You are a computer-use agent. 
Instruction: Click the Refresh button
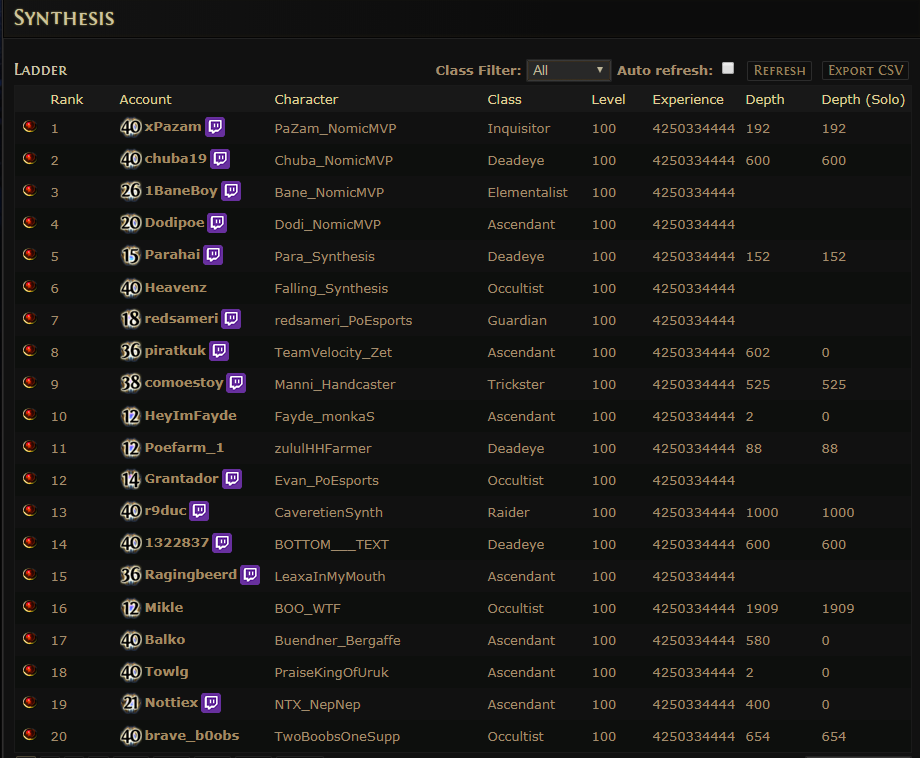tap(779, 70)
